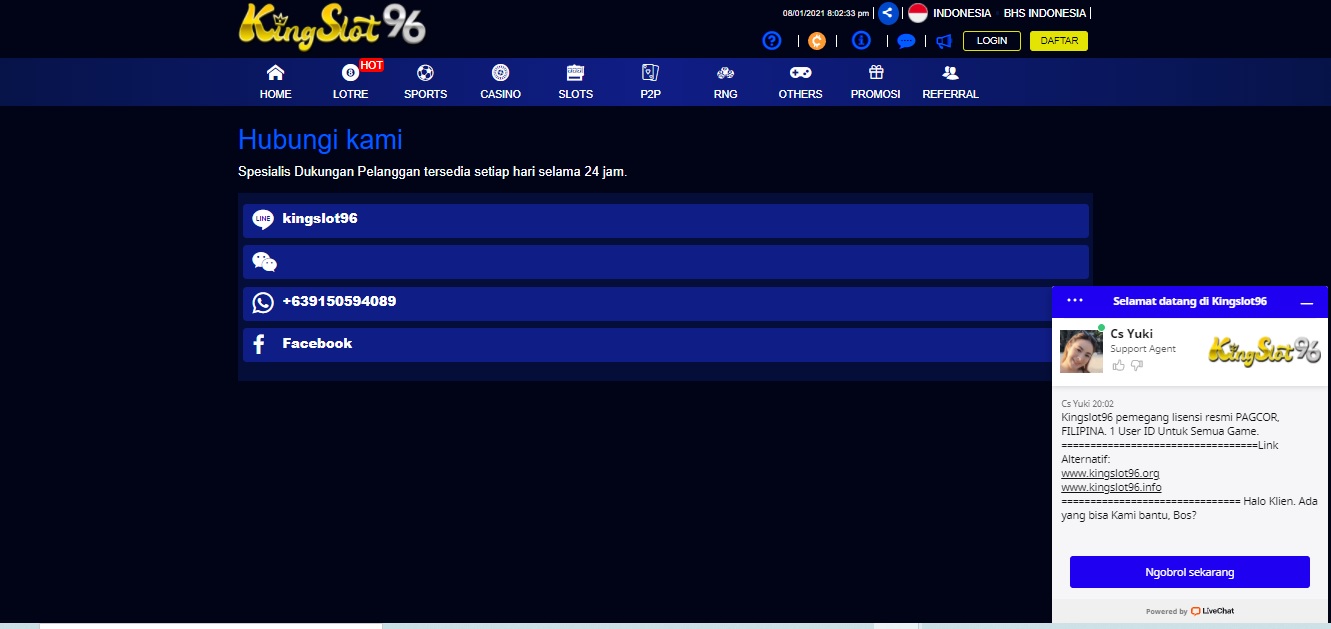Open the chat widget three-dots menu
The height and width of the screenshot is (629, 1331).
(x=1075, y=300)
